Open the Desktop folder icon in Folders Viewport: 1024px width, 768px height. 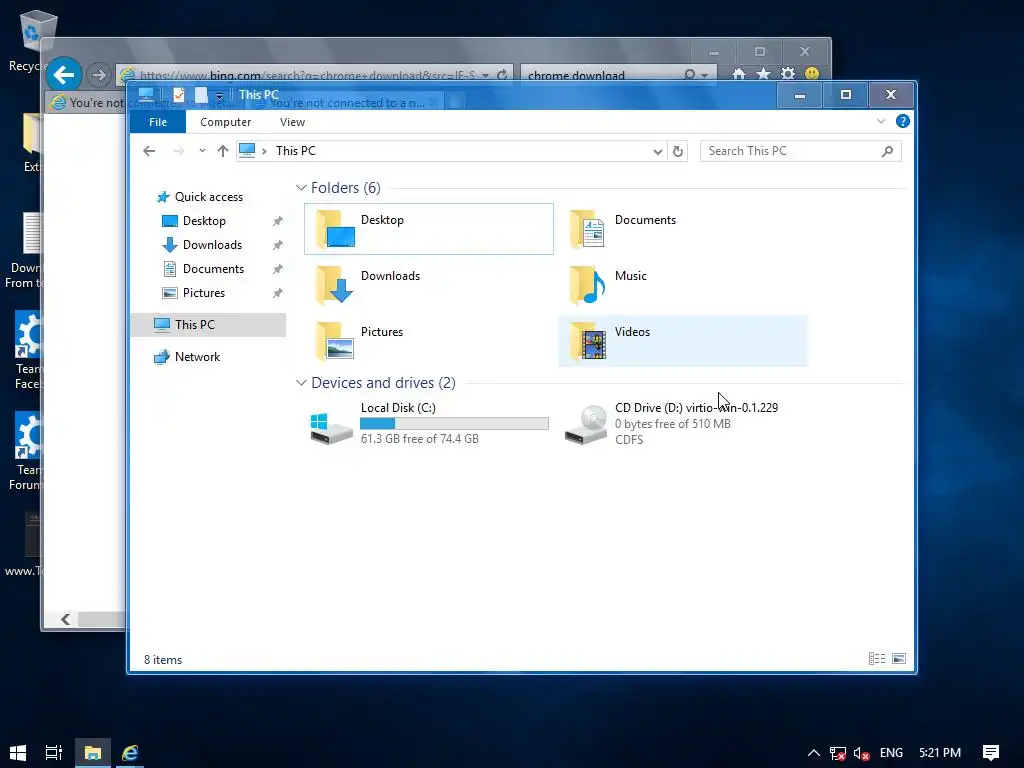tap(335, 229)
